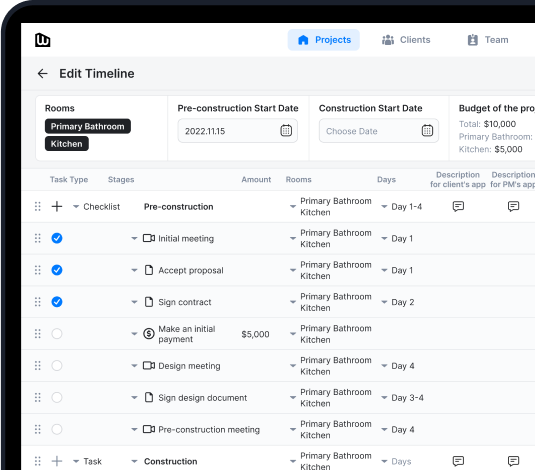The height and width of the screenshot is (470, 535).
Task: Check the Design meeting checkbox
Action: [x=57, y=366]
